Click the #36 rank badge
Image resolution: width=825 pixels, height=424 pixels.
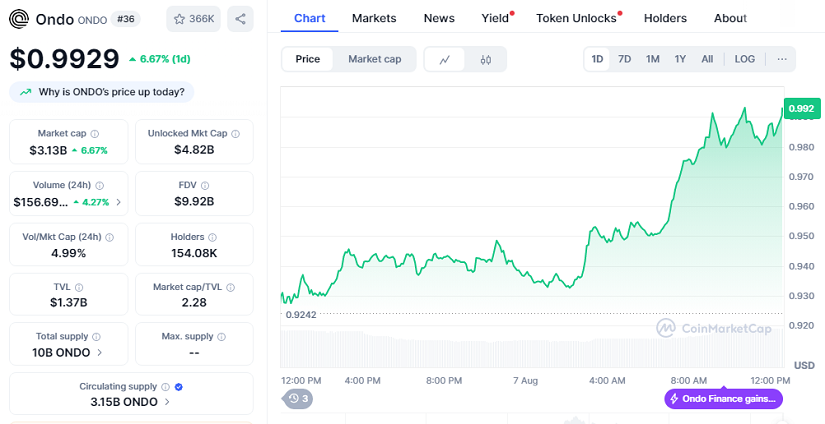pos(125,19)
